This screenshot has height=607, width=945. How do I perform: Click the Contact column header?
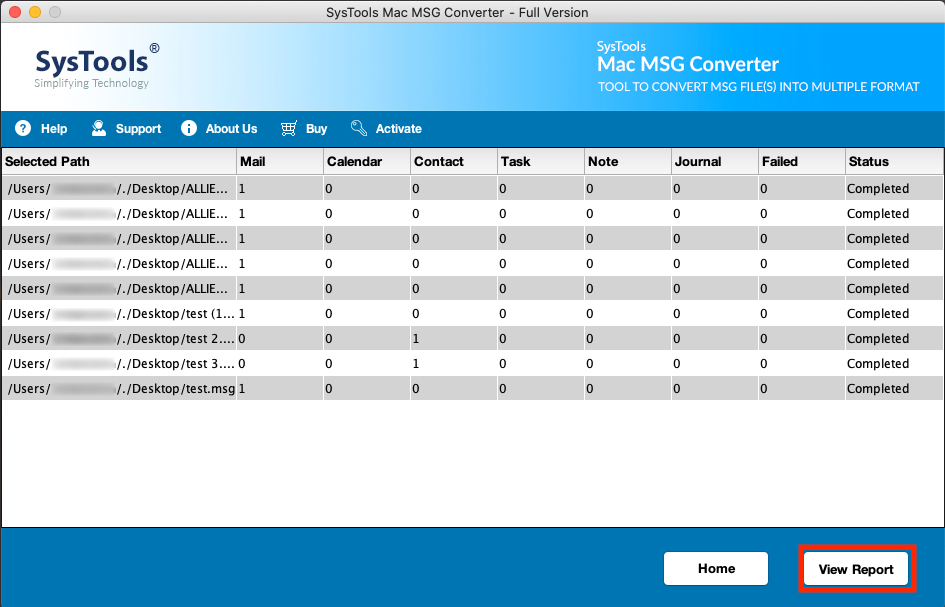click(454, 162)
